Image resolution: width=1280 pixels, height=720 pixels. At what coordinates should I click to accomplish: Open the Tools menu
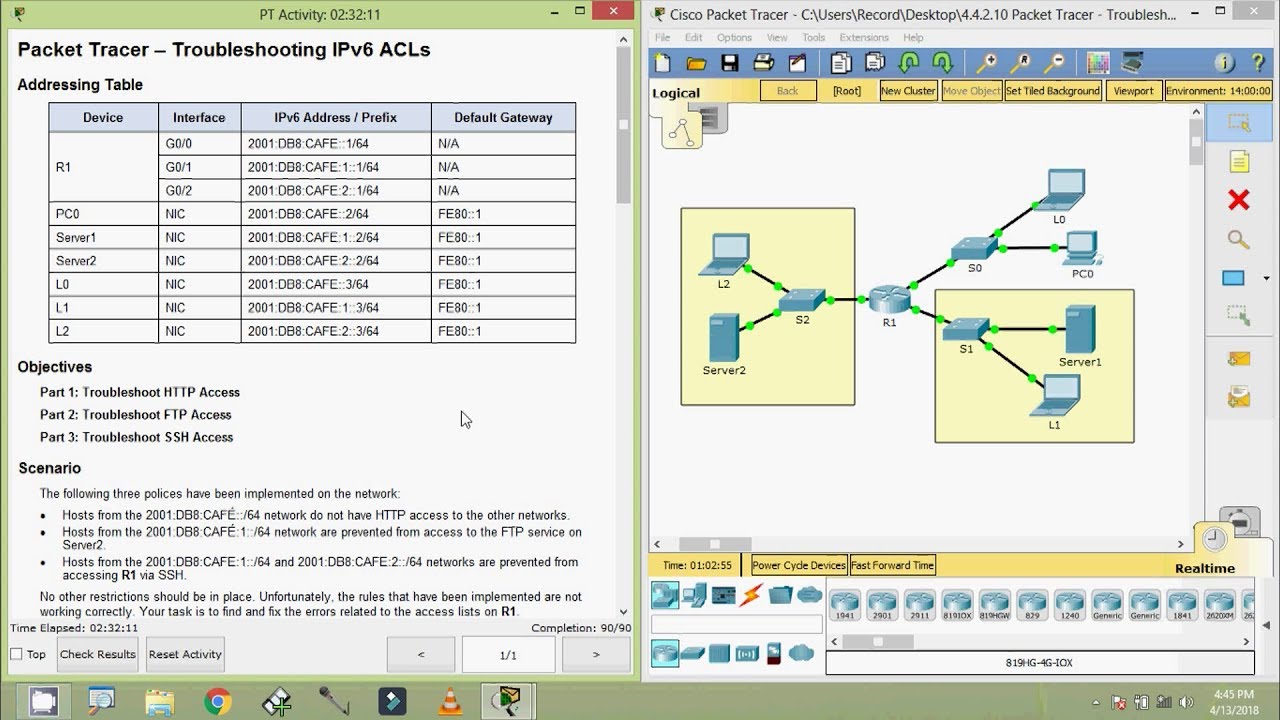point(814,37)
